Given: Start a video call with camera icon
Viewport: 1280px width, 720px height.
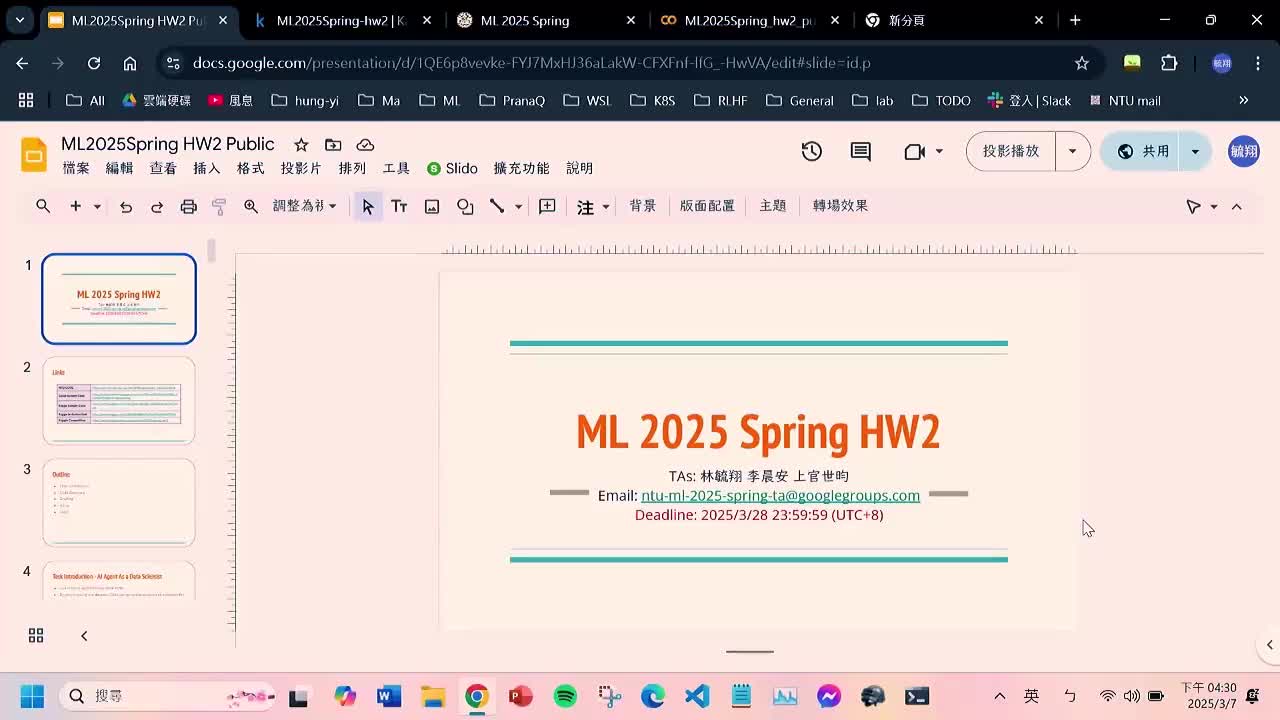Looking at the screenshot, I should pos(914,151).
